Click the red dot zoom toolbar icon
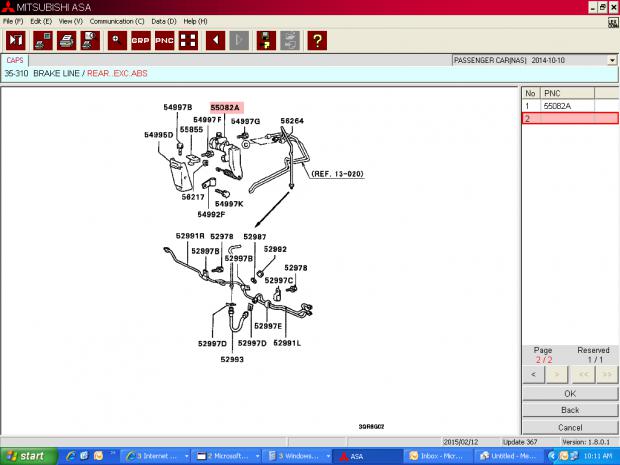 pos(118,40)
